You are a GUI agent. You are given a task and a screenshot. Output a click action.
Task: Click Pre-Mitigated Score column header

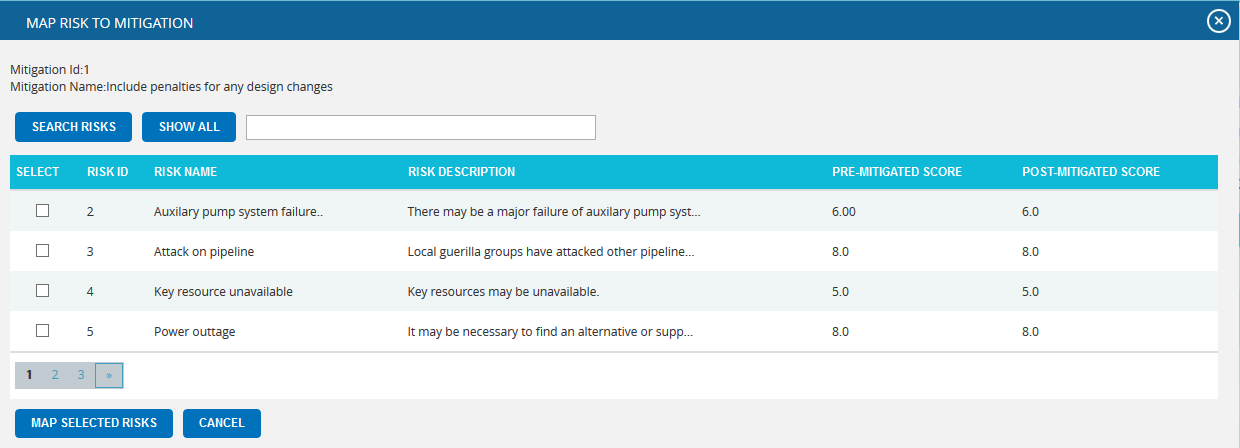coord(897,172)
